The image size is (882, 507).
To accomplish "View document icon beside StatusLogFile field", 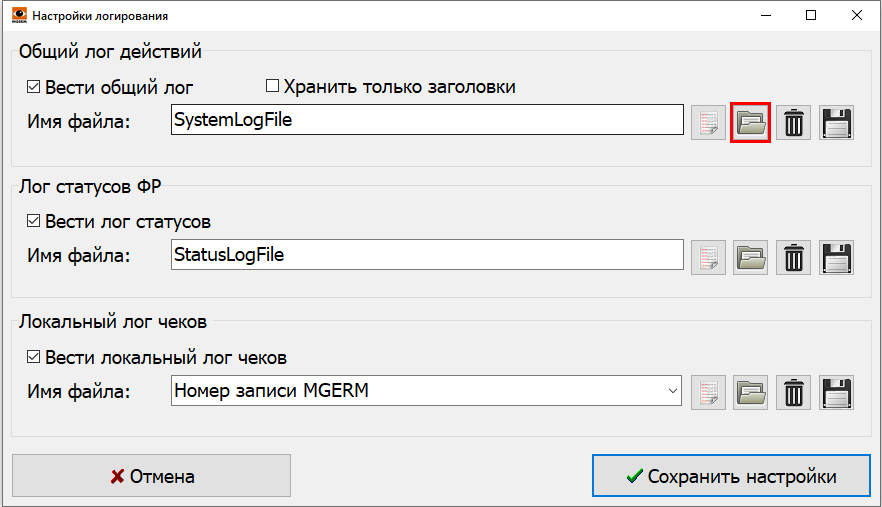I will point(708,257).
